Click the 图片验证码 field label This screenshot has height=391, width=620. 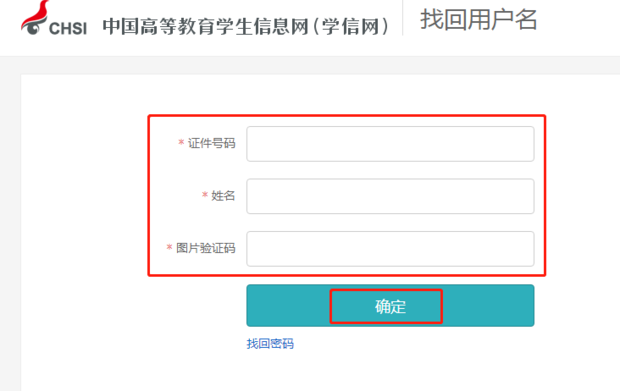pyautogui.click(x=206, y=248)
